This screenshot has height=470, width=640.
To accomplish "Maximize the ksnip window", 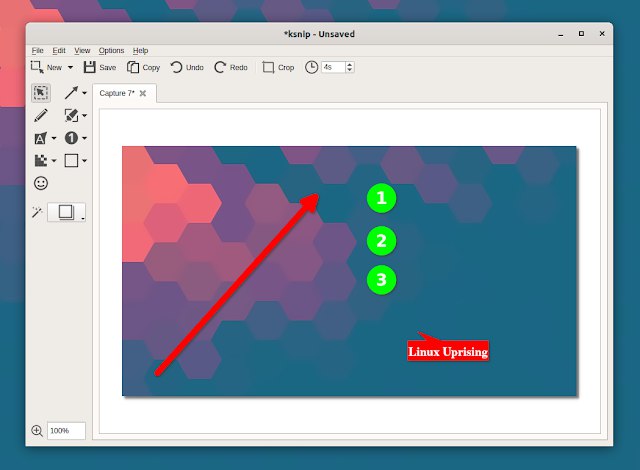I will pos(581,34).
